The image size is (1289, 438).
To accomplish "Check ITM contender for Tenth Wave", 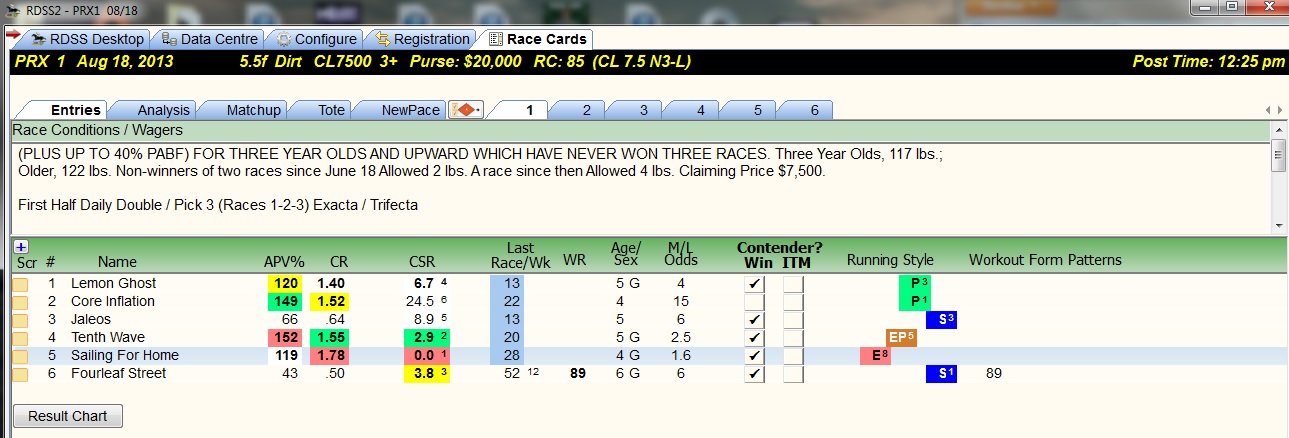I will tap(794, 338).
